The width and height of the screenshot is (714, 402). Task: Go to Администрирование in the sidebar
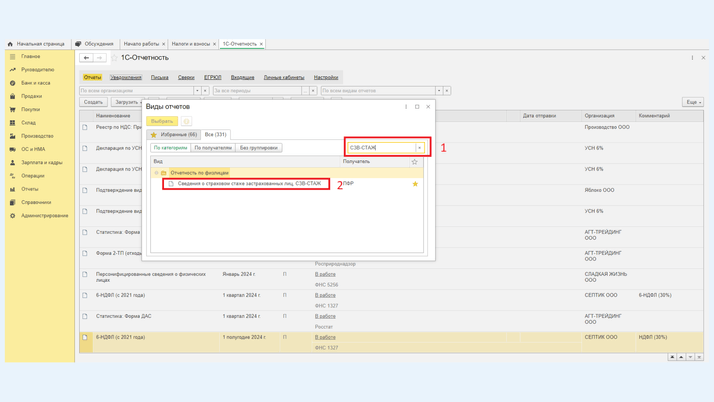coord(44,215)
